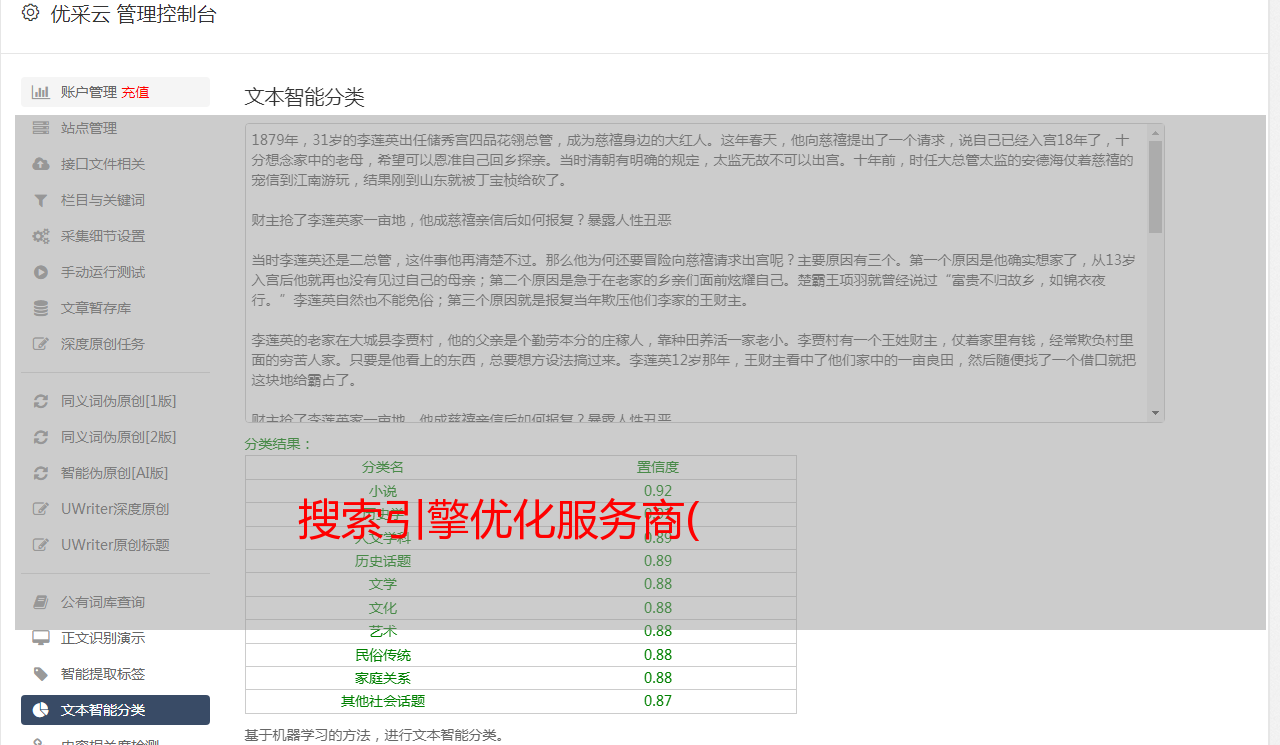Open 智能伪原创[AI版] in the sidebar
This screenshot has width=1280, height=745.
pyautogui.click(x=114, y=473)
